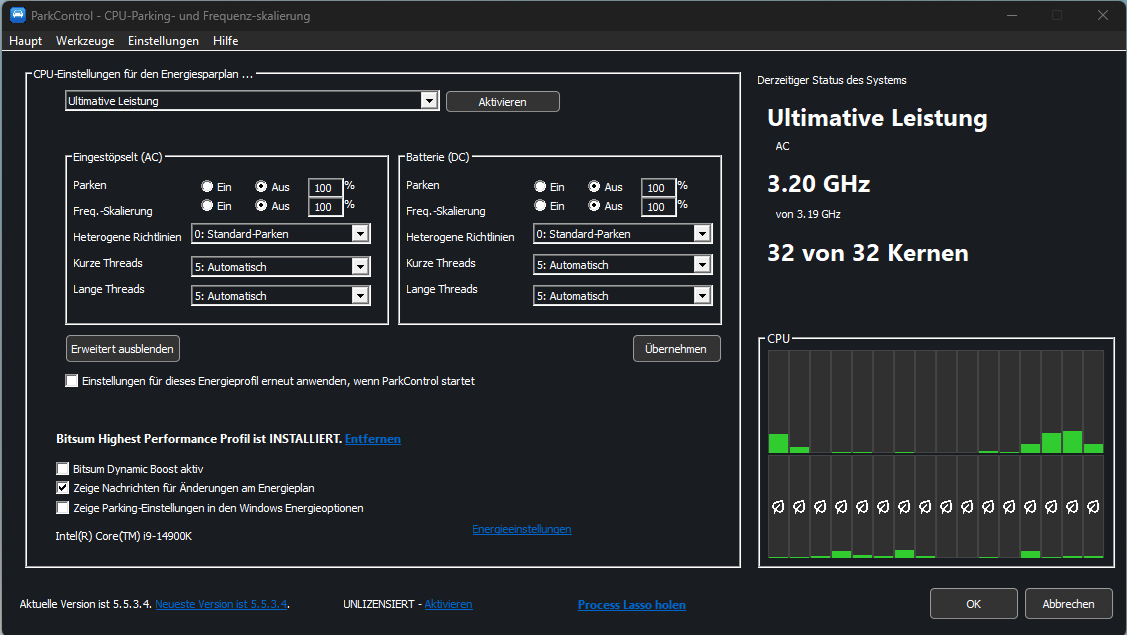Image resolution: width=1127 pixels, height=635 pixels.
Task: Close the ParkControl window
Action: (1103, 15)
